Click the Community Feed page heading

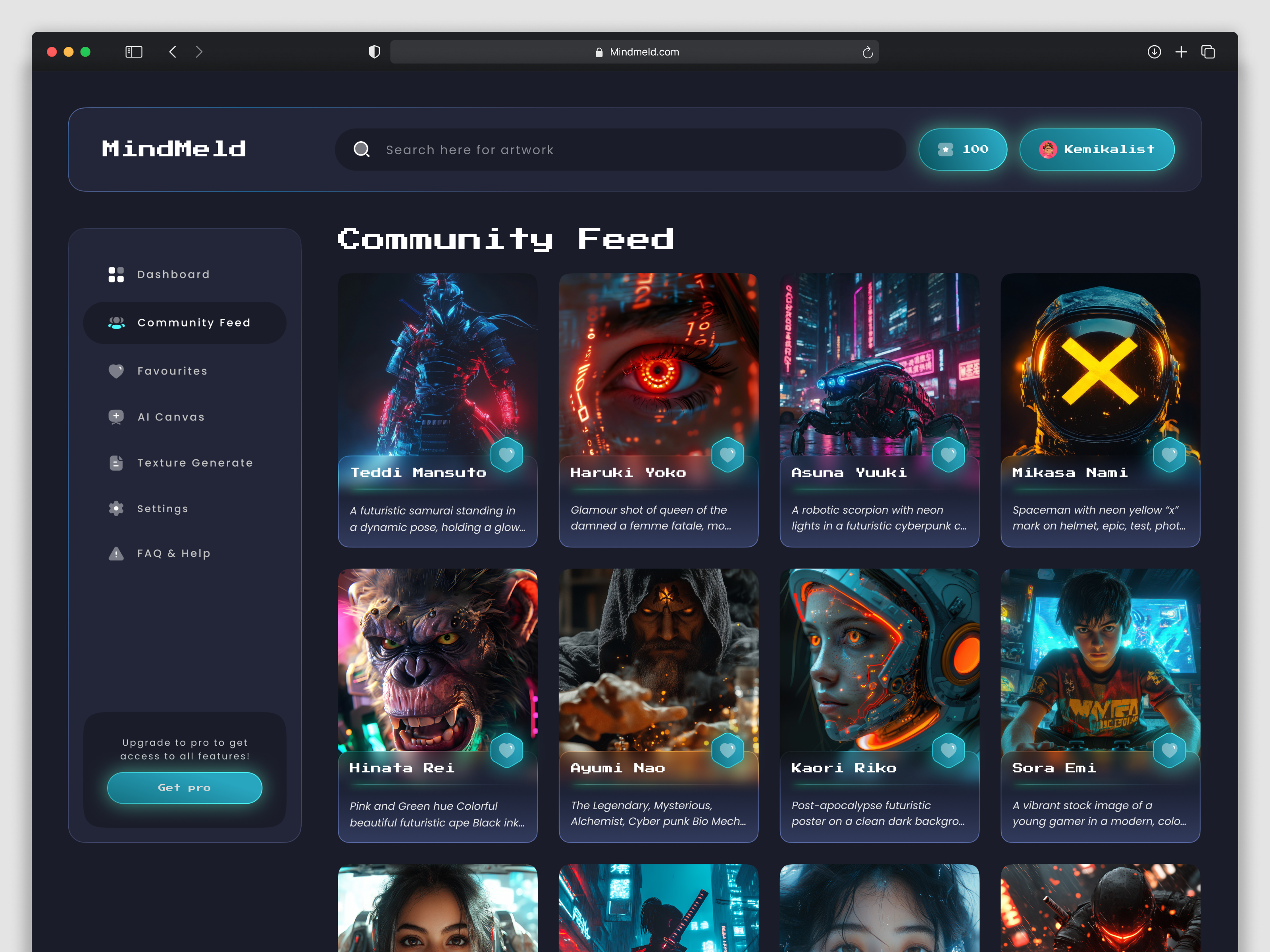(x=505, y=240)
